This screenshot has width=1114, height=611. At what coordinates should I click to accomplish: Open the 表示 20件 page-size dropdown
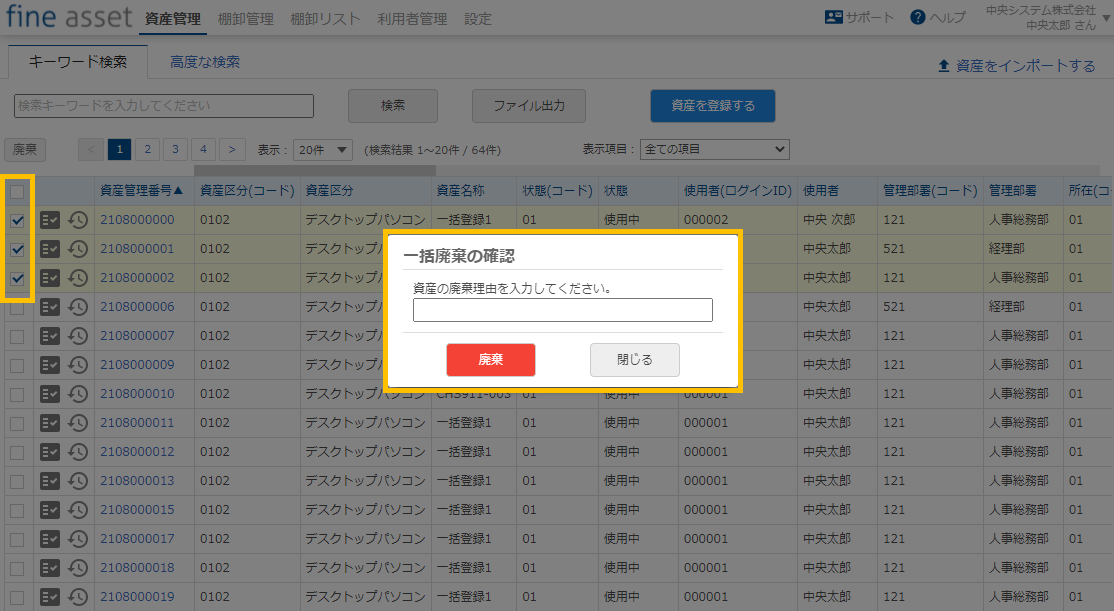[323, 150]
